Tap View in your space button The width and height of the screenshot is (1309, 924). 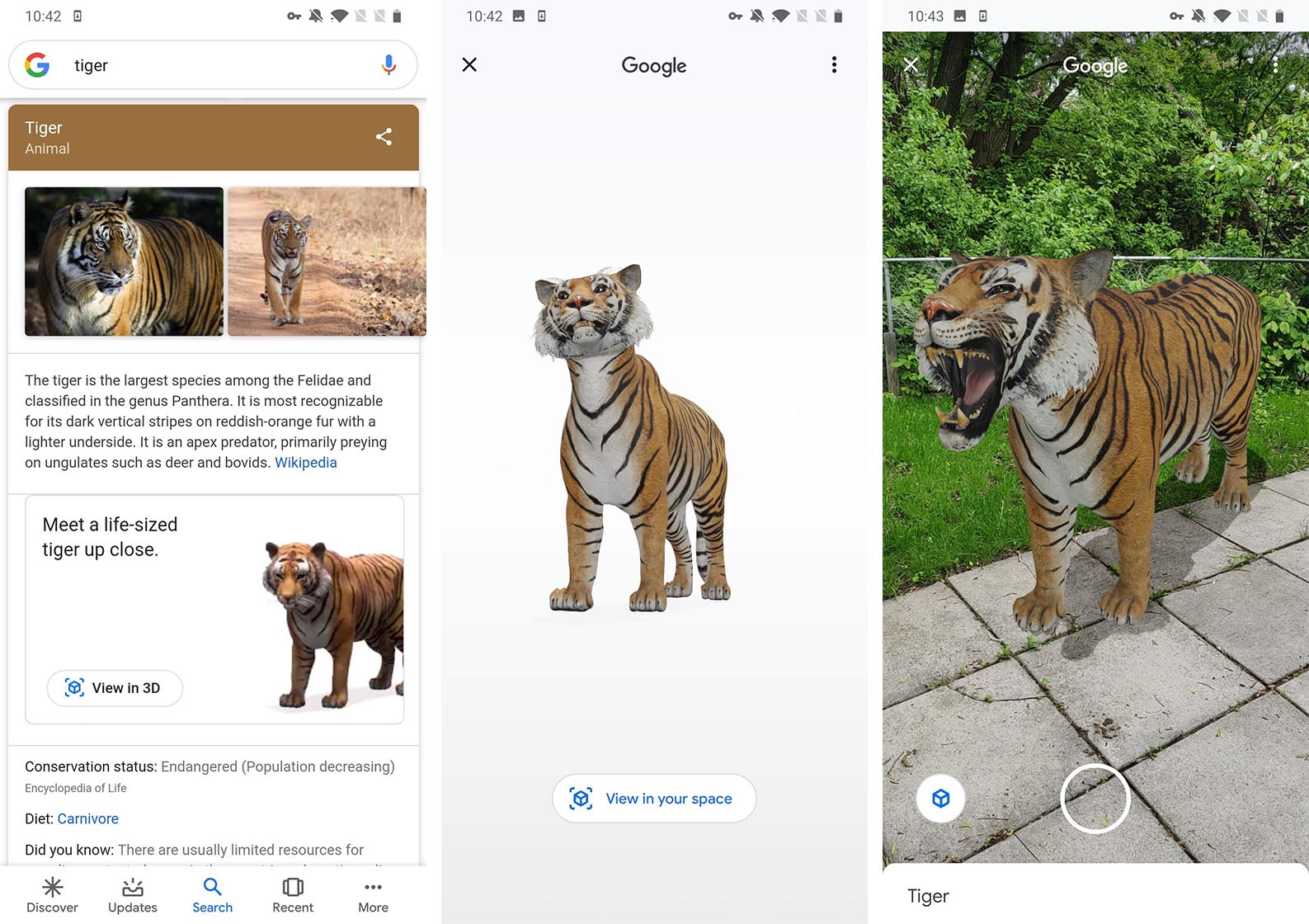[654, 799]
